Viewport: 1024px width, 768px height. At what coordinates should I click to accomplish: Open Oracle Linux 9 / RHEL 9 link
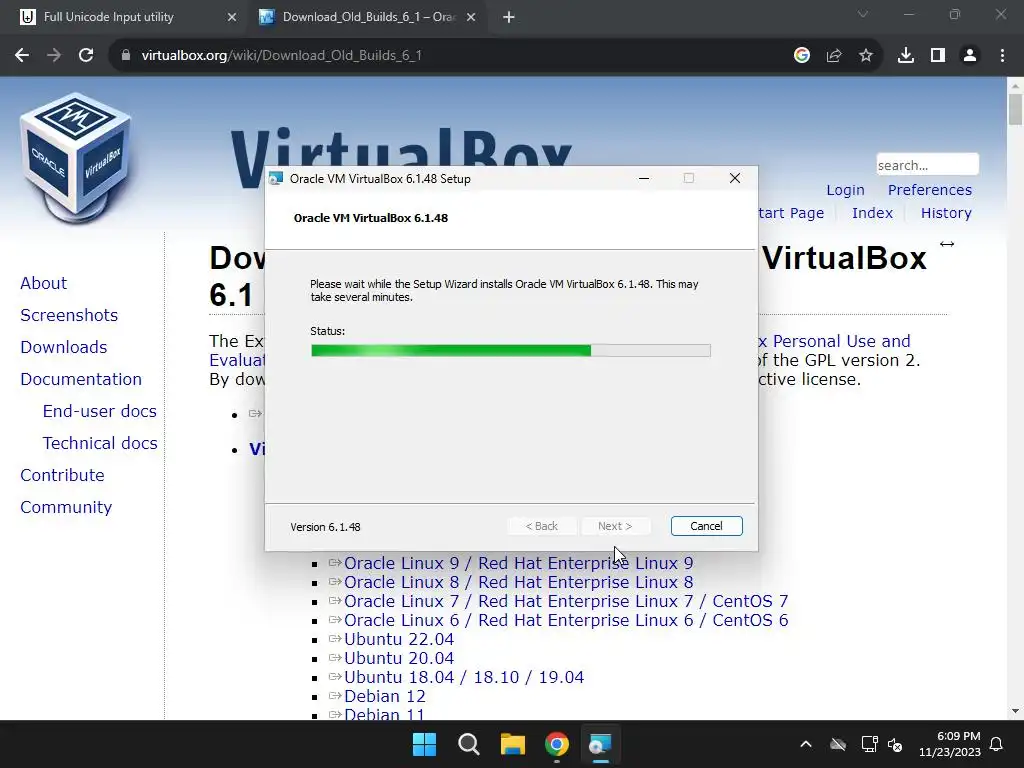(x=519, y=563)
